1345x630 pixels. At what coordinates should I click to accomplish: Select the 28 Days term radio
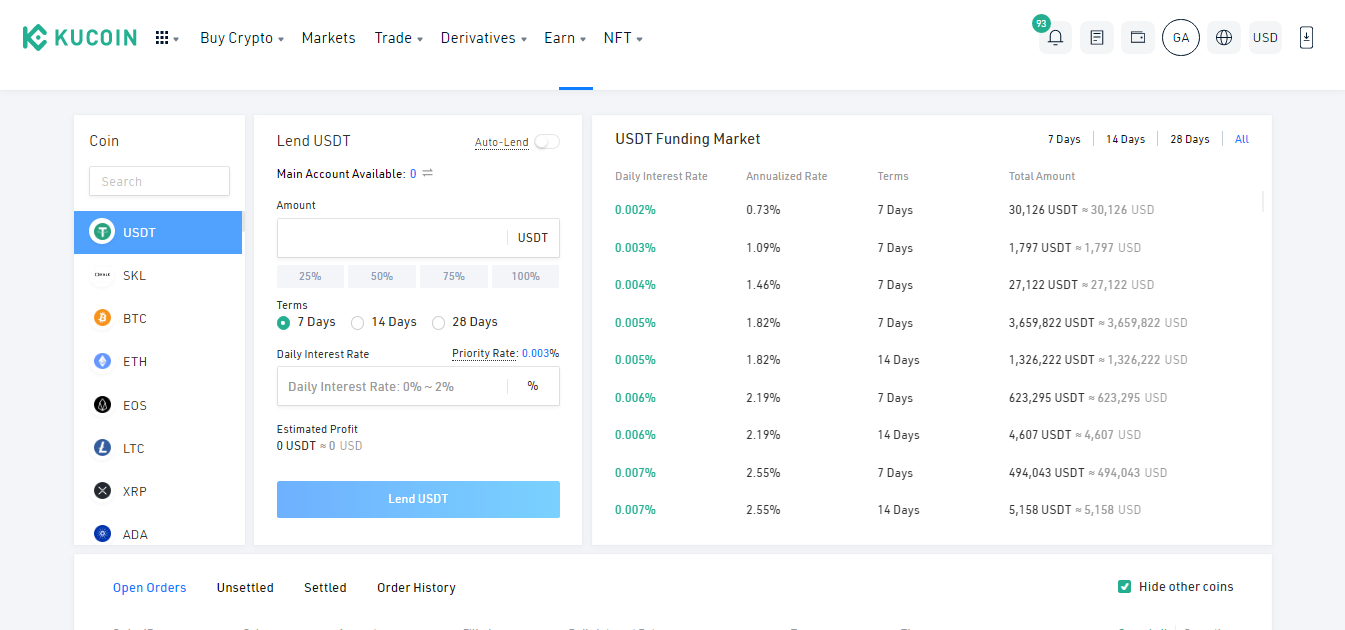438,322
